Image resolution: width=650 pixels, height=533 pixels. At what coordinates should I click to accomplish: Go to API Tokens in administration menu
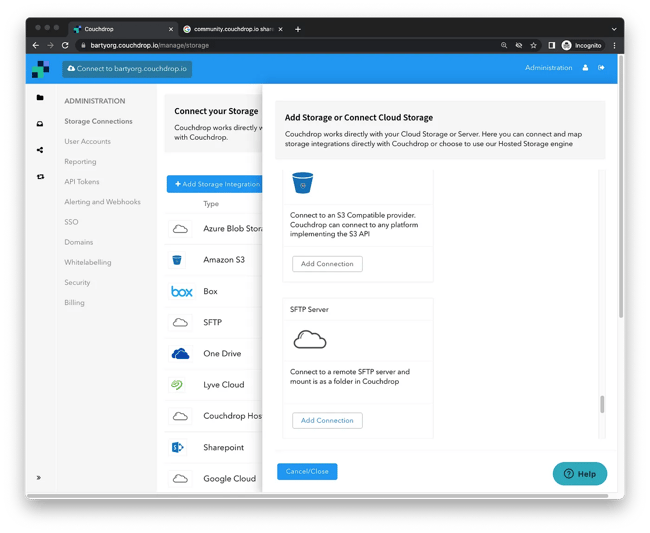coord(82,182)
